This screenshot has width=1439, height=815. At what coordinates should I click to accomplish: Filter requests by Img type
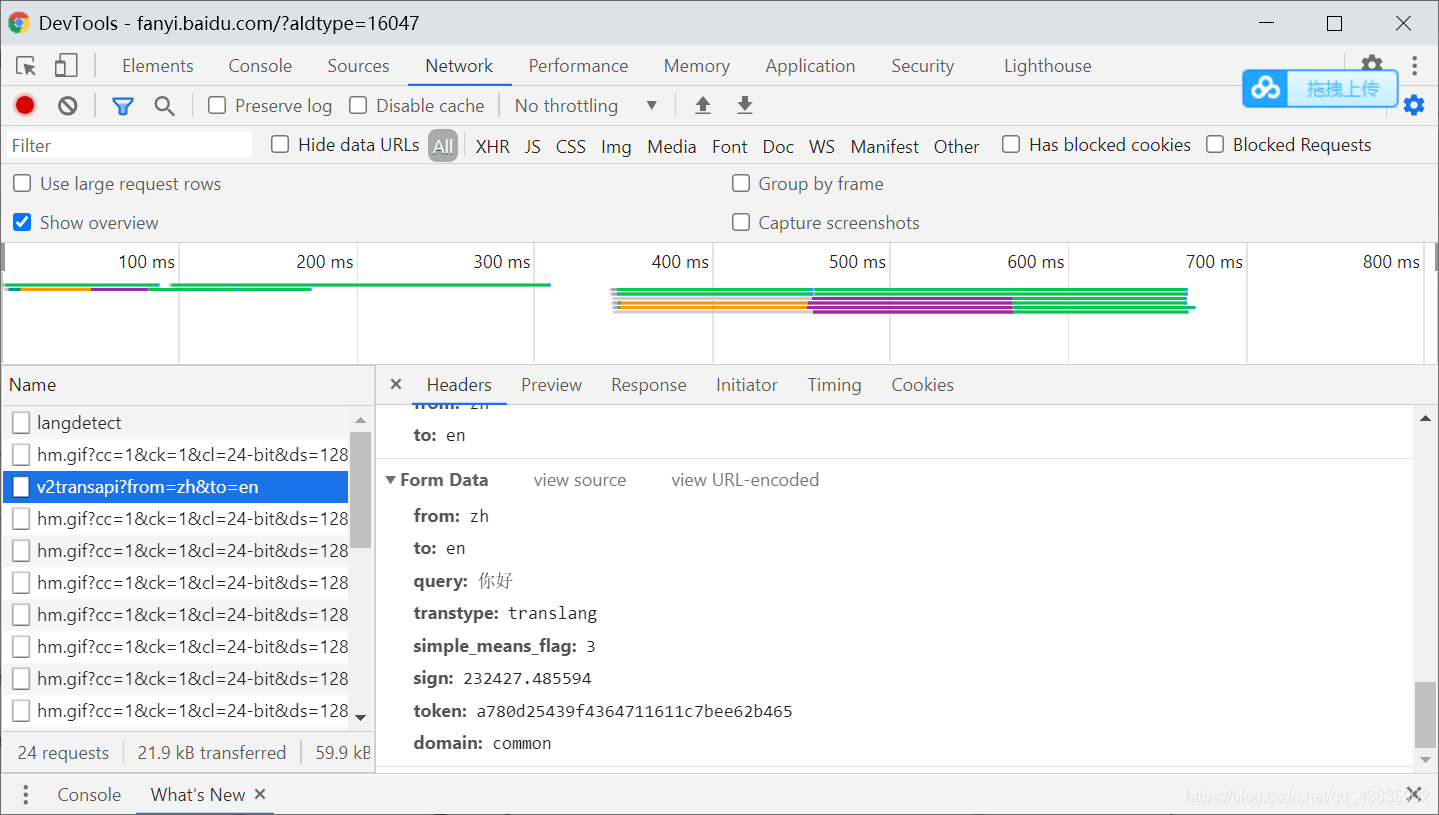616,146
